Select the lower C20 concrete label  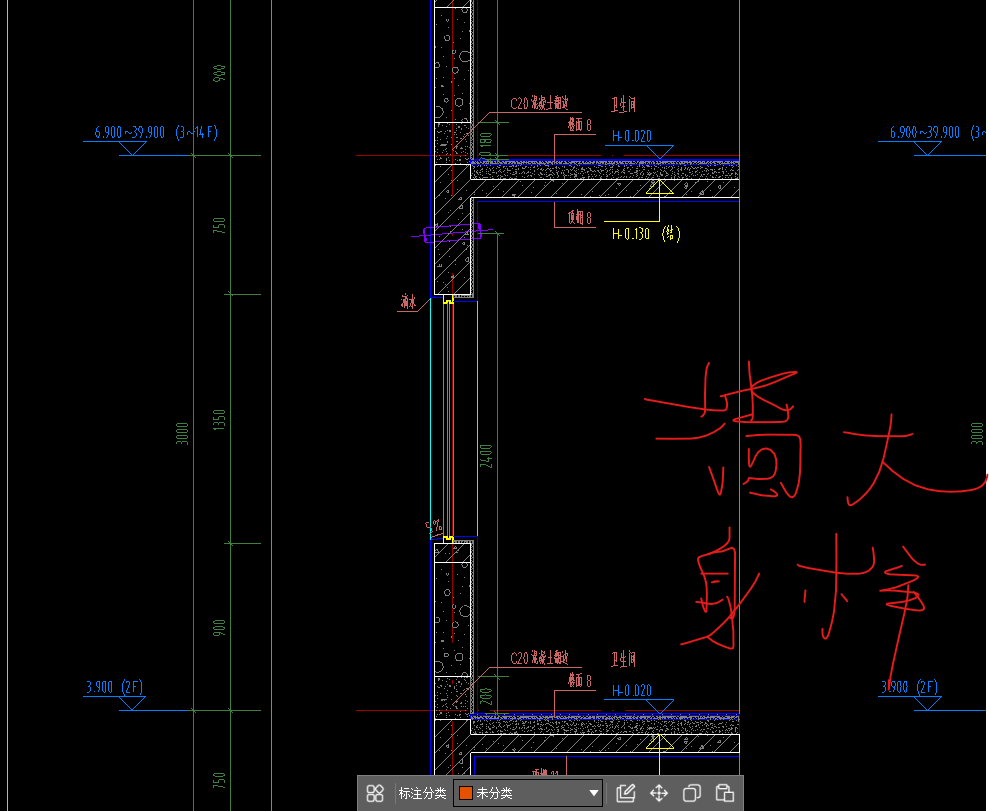tap(539, 658)
